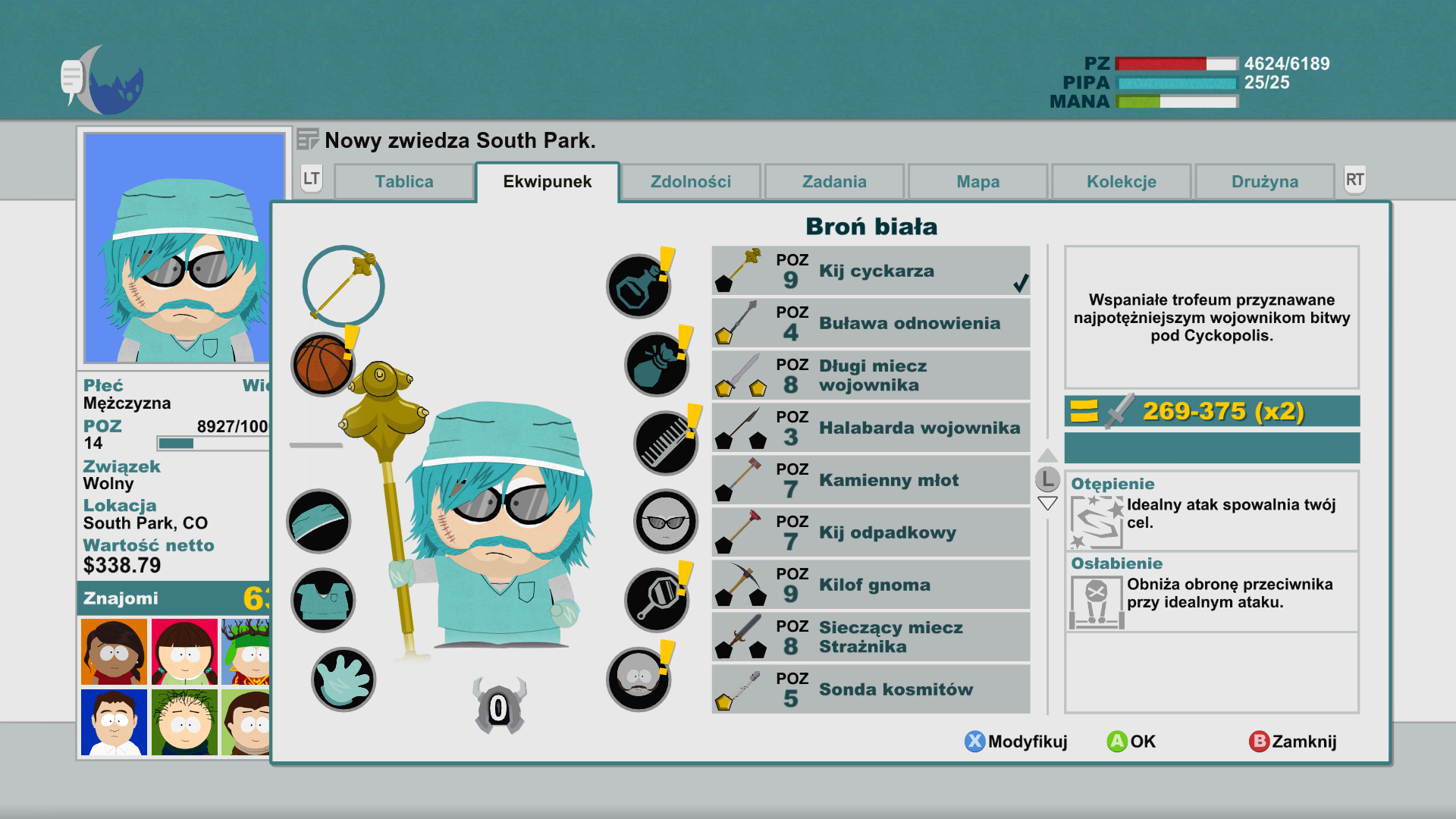Open the mustache facial hair slot
This screenshot has height=819, width=1456.
point(639,679)
